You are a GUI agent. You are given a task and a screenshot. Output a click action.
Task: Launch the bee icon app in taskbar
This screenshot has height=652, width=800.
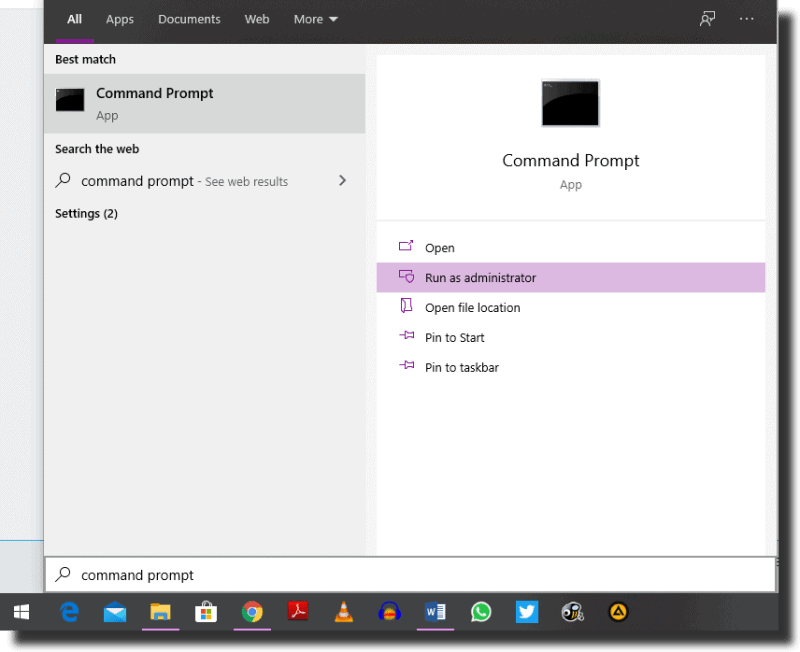572,612
